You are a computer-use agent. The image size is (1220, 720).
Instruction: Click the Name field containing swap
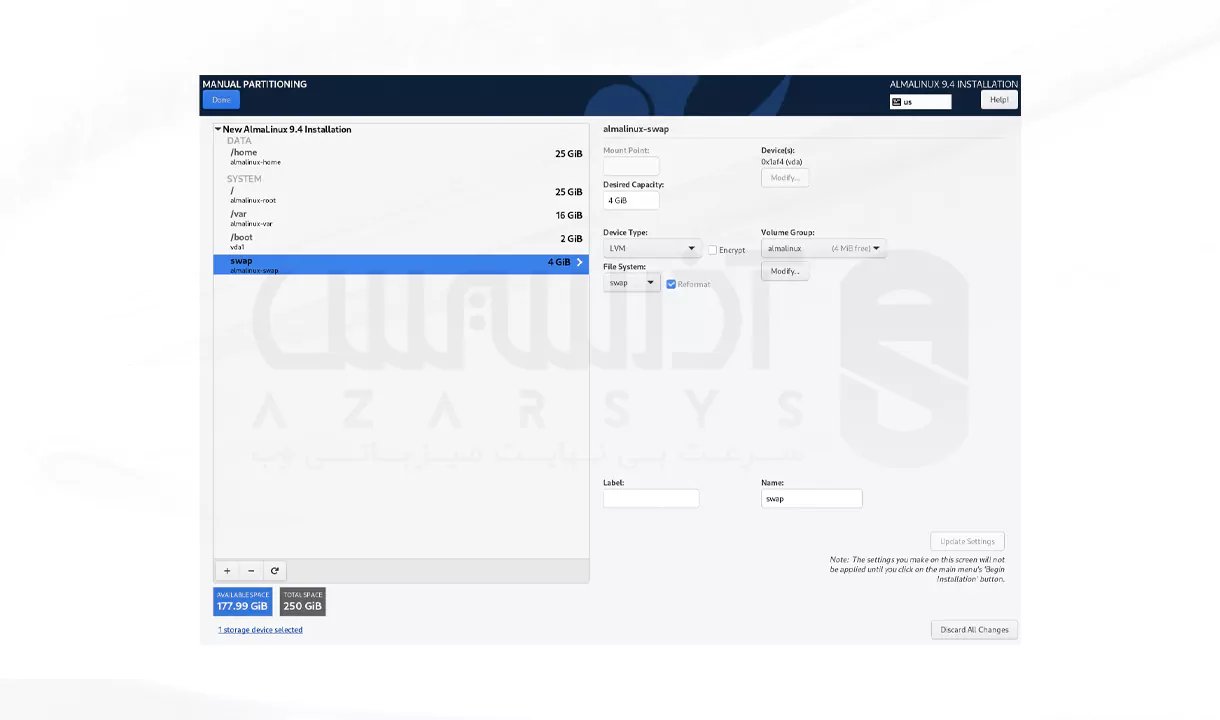tap(811, 498)
